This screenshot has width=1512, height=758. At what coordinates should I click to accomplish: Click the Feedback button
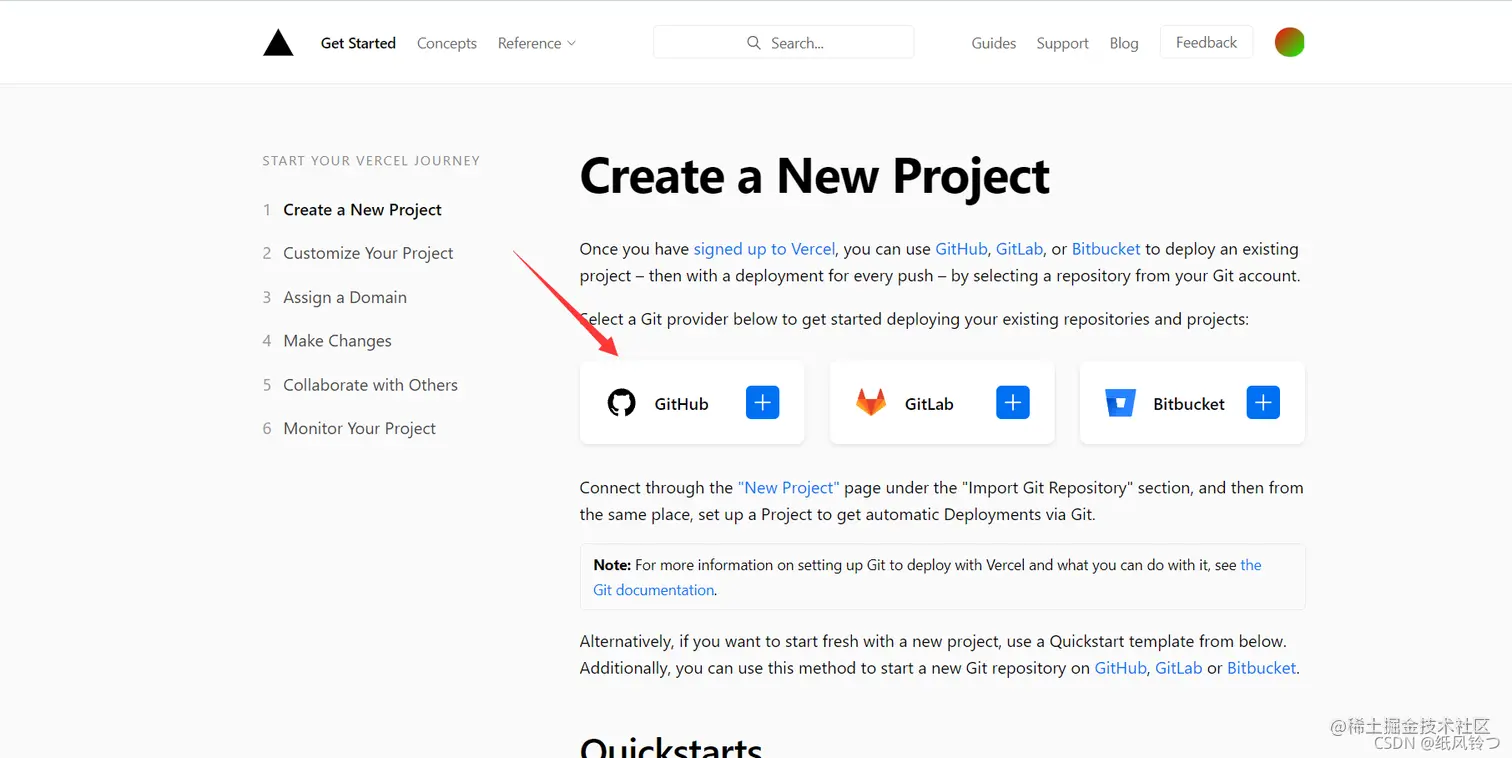coord(1206,42)
